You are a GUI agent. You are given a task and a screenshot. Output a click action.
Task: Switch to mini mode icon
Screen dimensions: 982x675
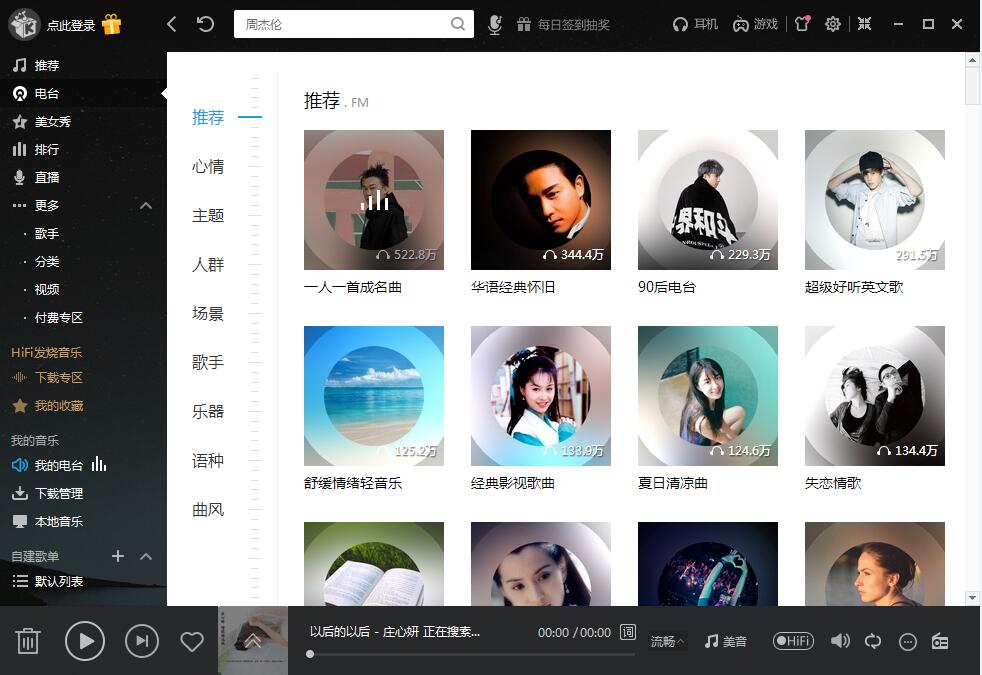864,24
